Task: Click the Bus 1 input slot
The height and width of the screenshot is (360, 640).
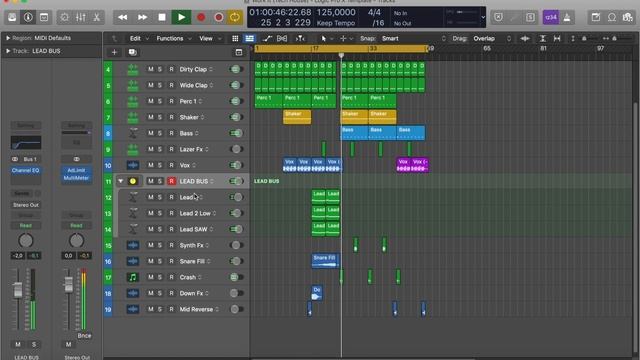Action: (30, 159)
